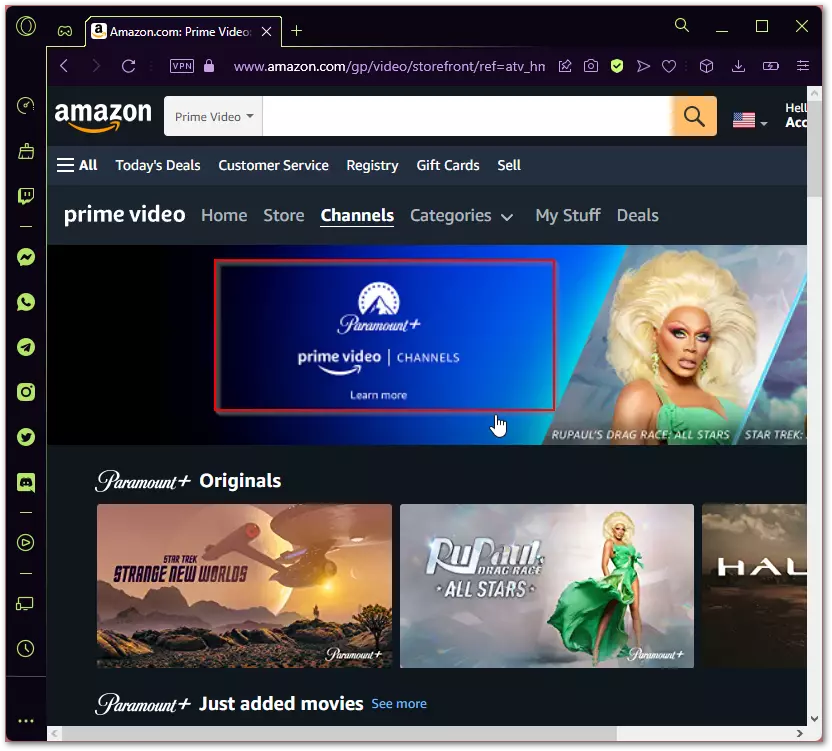Image resolution: width=832 pixels, height=751 pixels.
Task: Go to Prime Video Home tab
Action: point(224,215)
